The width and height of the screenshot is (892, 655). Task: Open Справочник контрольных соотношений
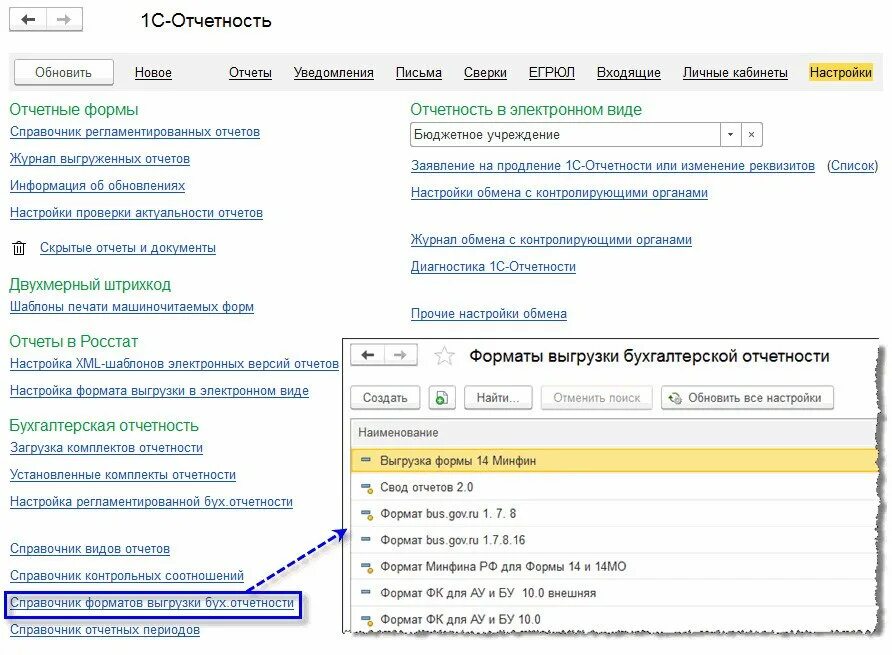tap(127, 576)
